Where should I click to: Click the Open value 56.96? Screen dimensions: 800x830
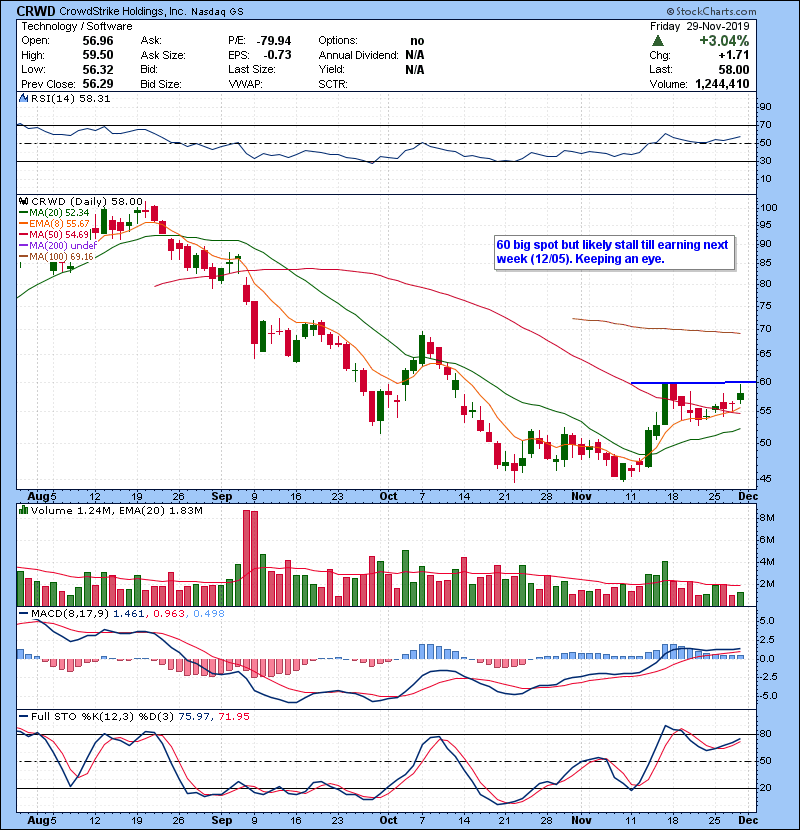click(98, 41)
